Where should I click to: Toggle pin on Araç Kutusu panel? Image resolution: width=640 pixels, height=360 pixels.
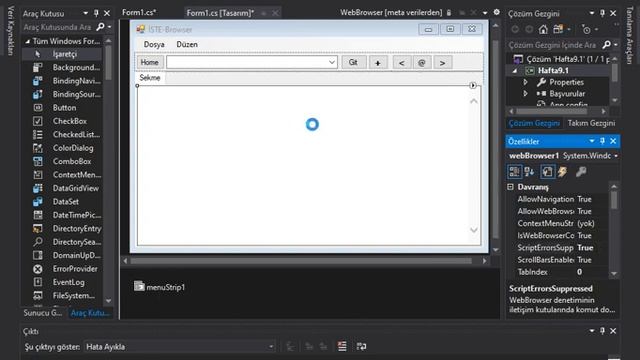point(96,13)
